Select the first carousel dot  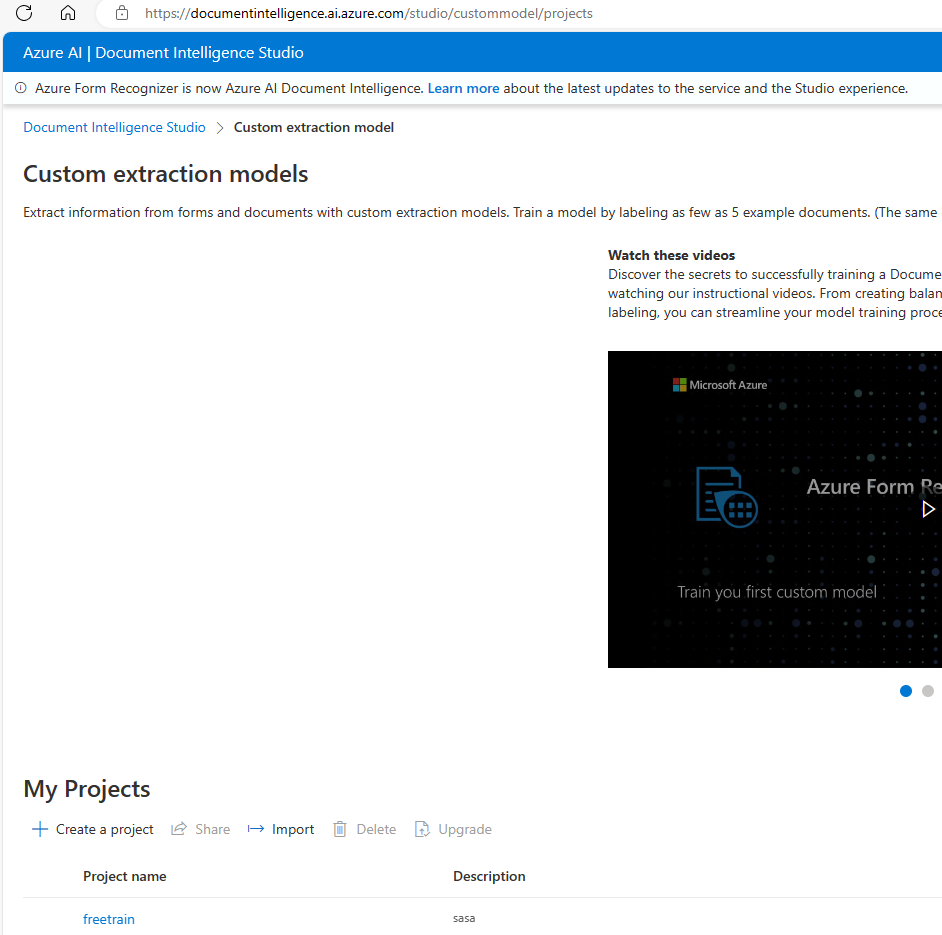906,691
